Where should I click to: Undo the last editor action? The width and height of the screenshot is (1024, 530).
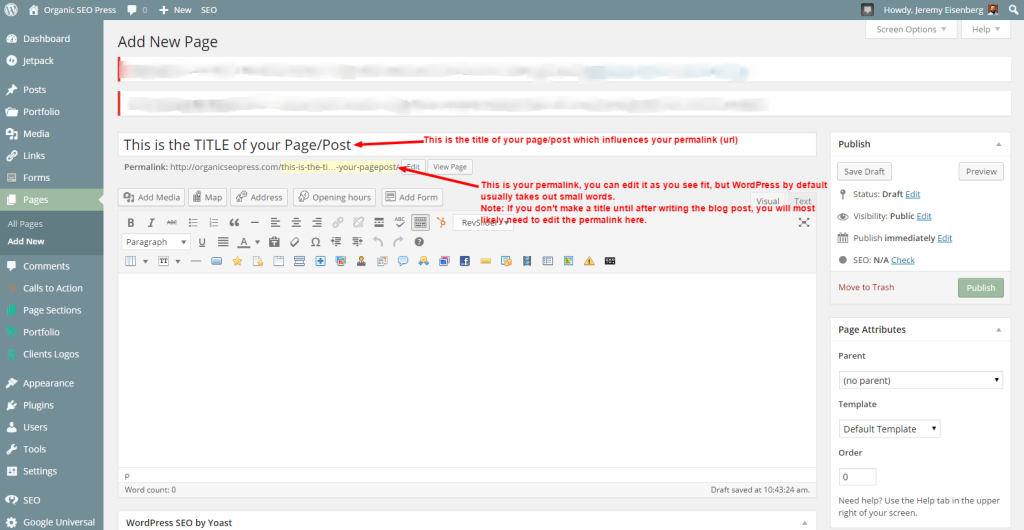377,242
